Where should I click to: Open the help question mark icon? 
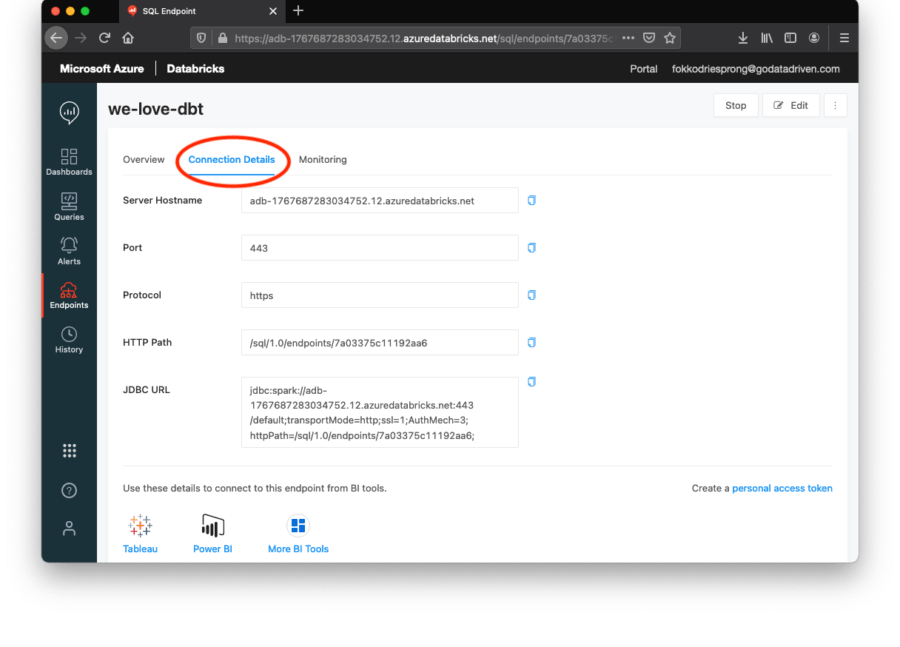click(x=69, y=490)
